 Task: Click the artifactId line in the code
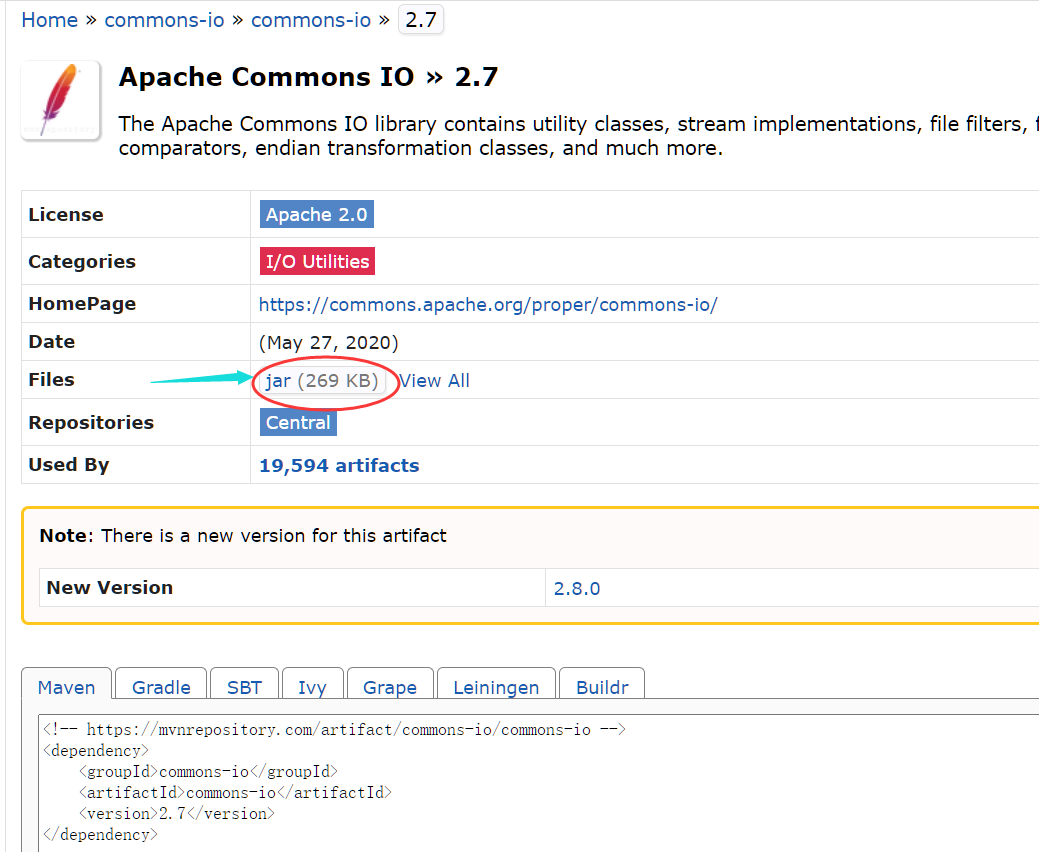[x=235, y=792]
